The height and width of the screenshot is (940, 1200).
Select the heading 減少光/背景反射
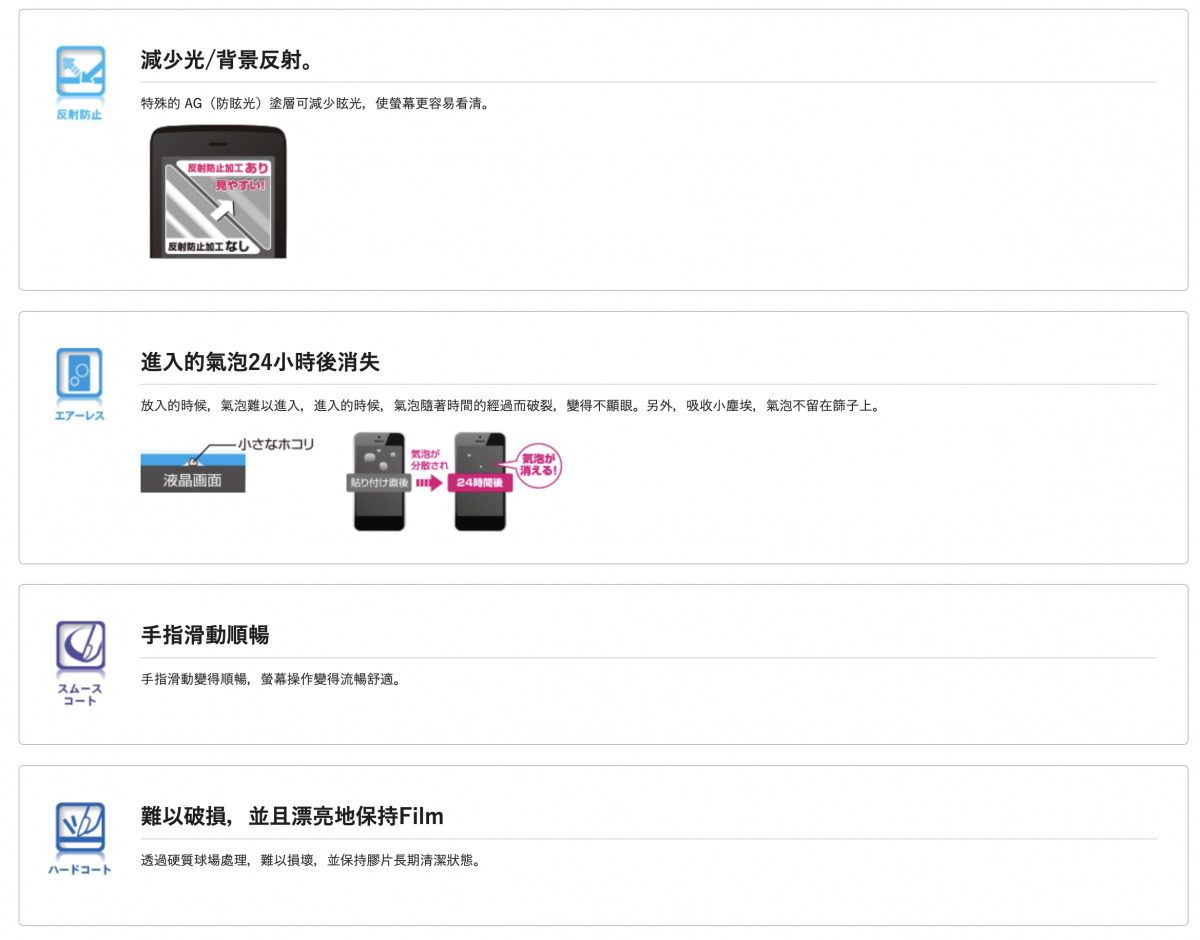point(228,60)
